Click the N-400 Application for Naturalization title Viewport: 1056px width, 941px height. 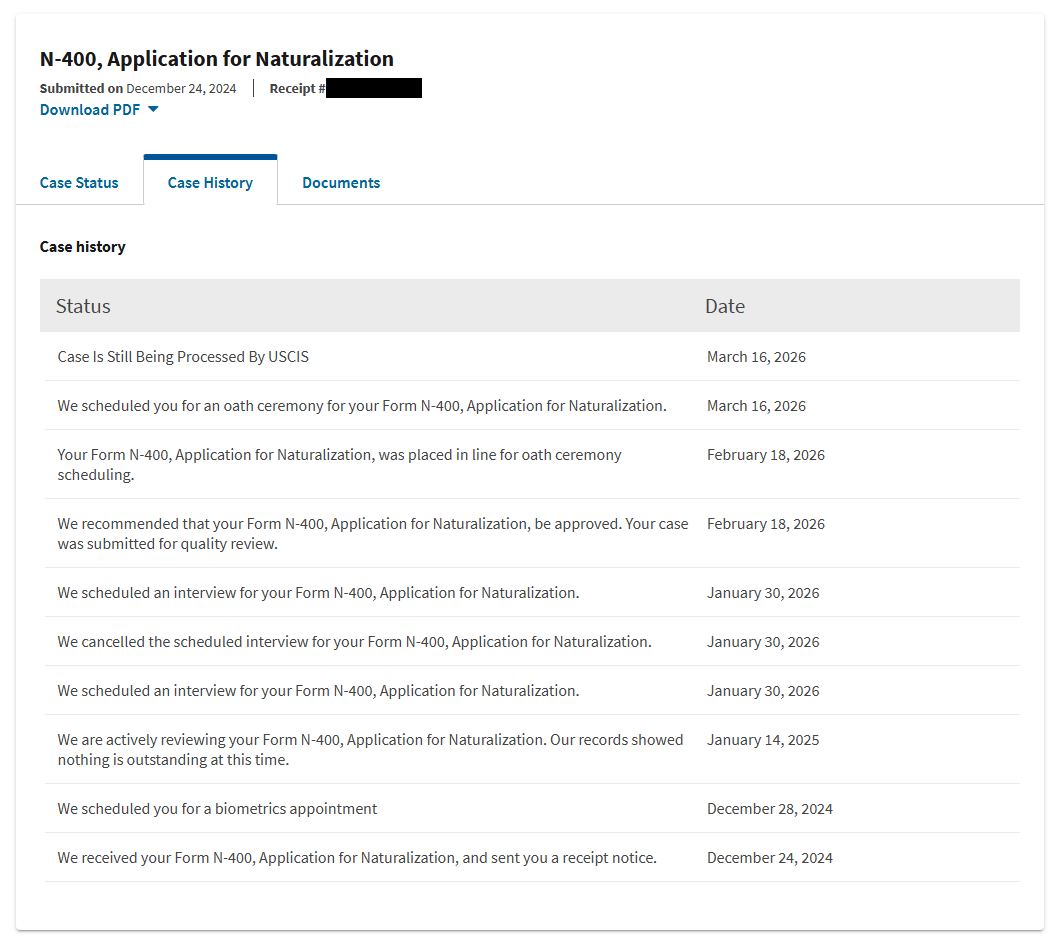tap(217, 59)
